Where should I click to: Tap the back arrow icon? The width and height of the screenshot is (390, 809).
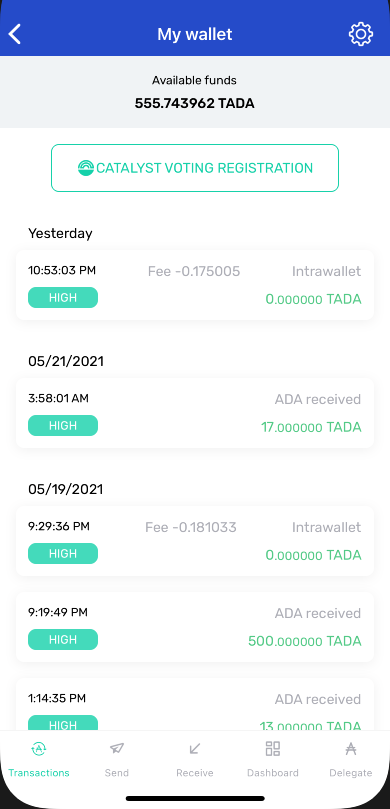(15, 35)
